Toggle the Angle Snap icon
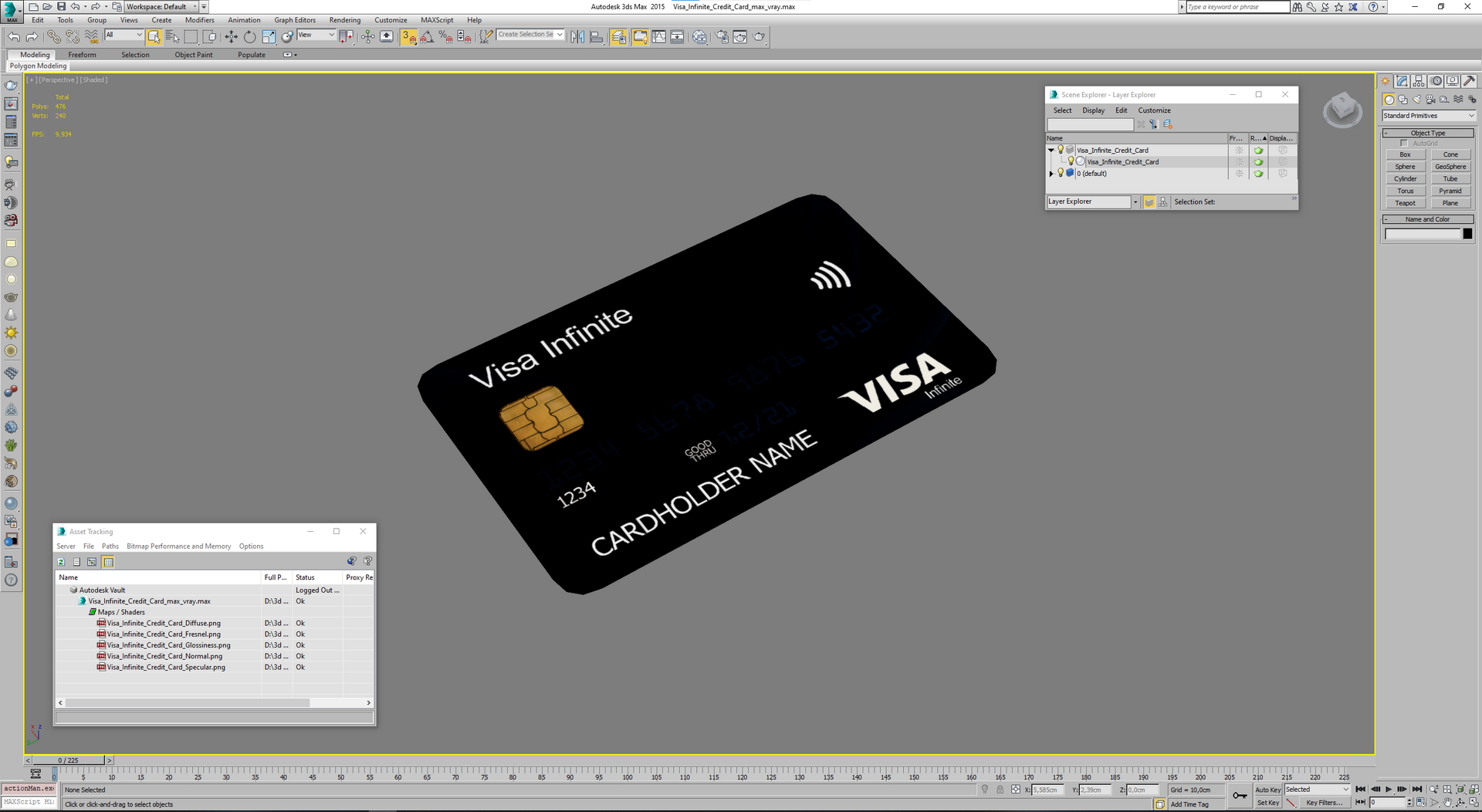Viewport: 1482px width, 812px height. [427, 36]
